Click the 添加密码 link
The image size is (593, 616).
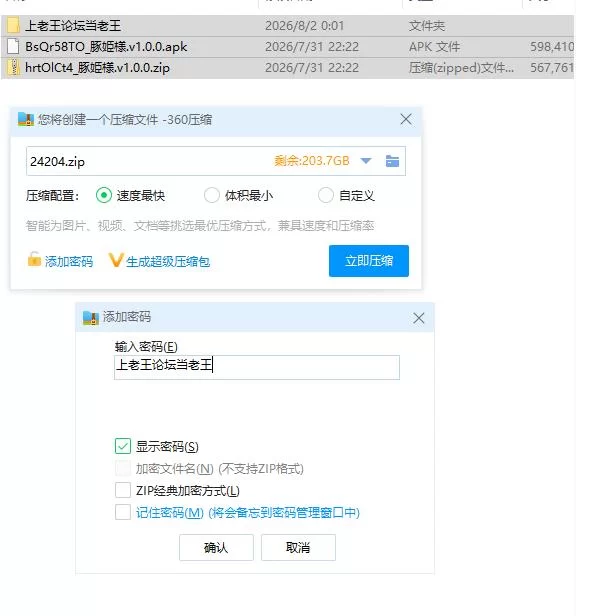[x=69, y=261]
